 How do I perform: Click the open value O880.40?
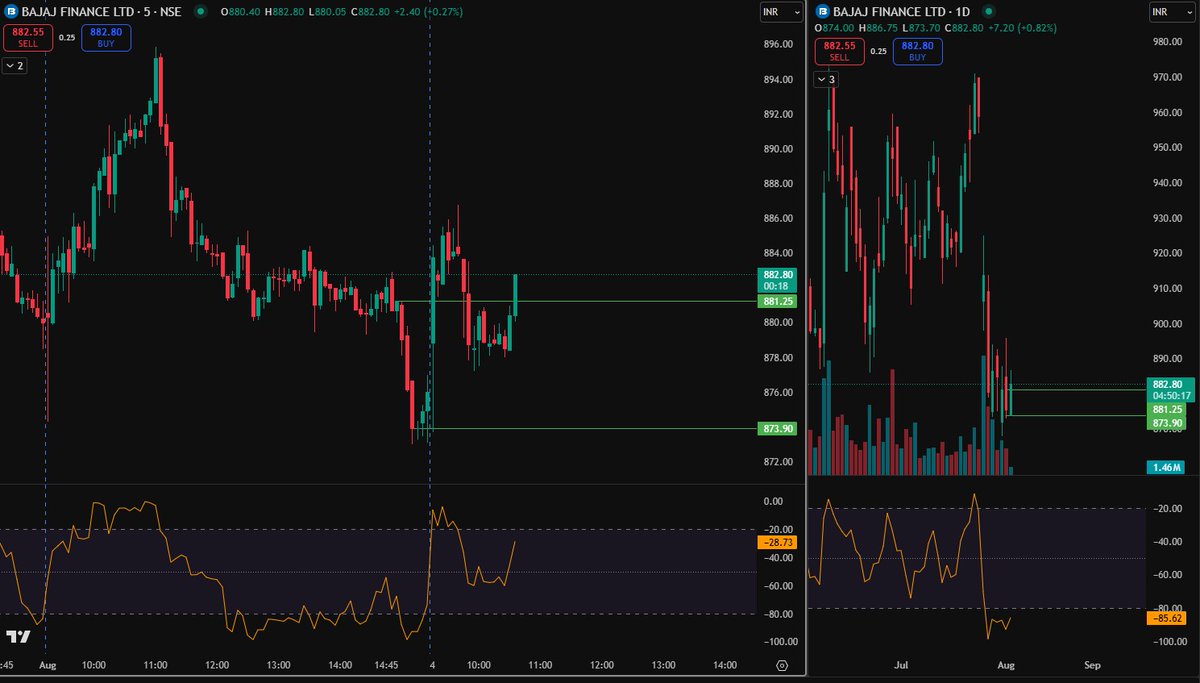point(241,12)
